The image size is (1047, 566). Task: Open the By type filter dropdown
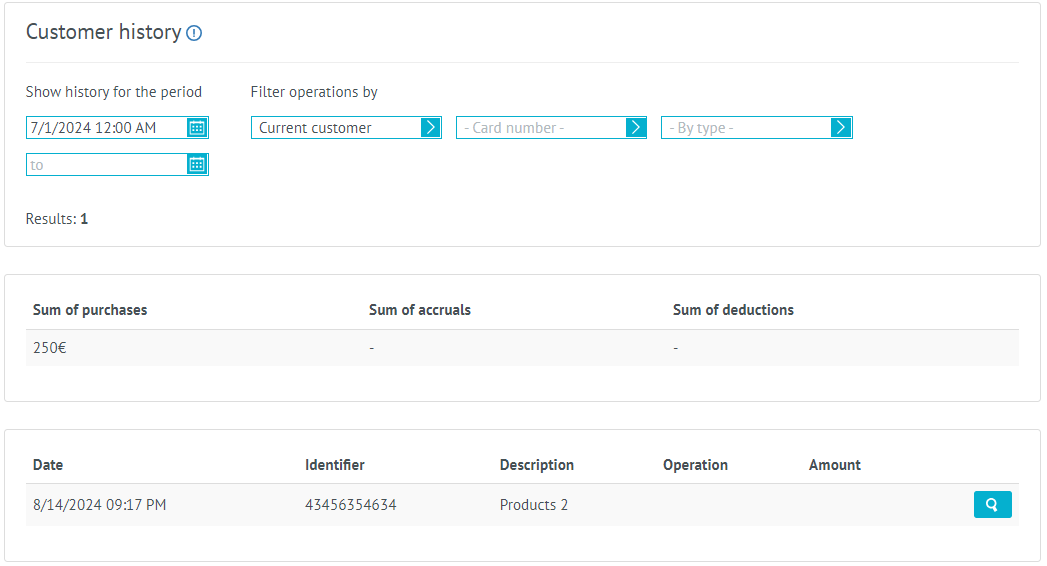coord(745,127)
